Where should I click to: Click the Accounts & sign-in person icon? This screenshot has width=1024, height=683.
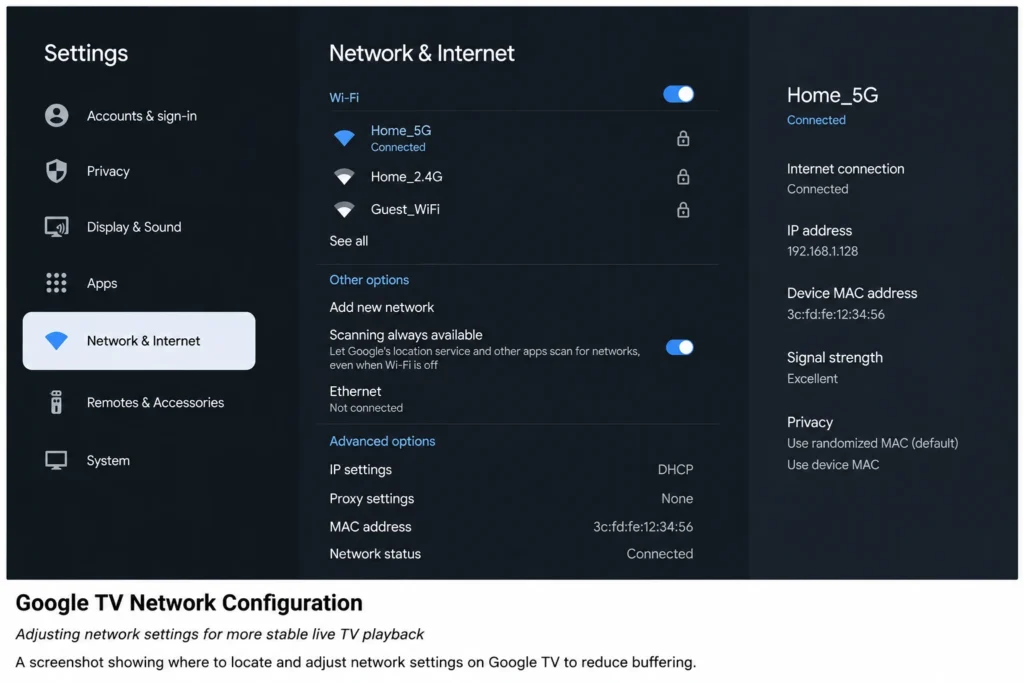point(57,116)
